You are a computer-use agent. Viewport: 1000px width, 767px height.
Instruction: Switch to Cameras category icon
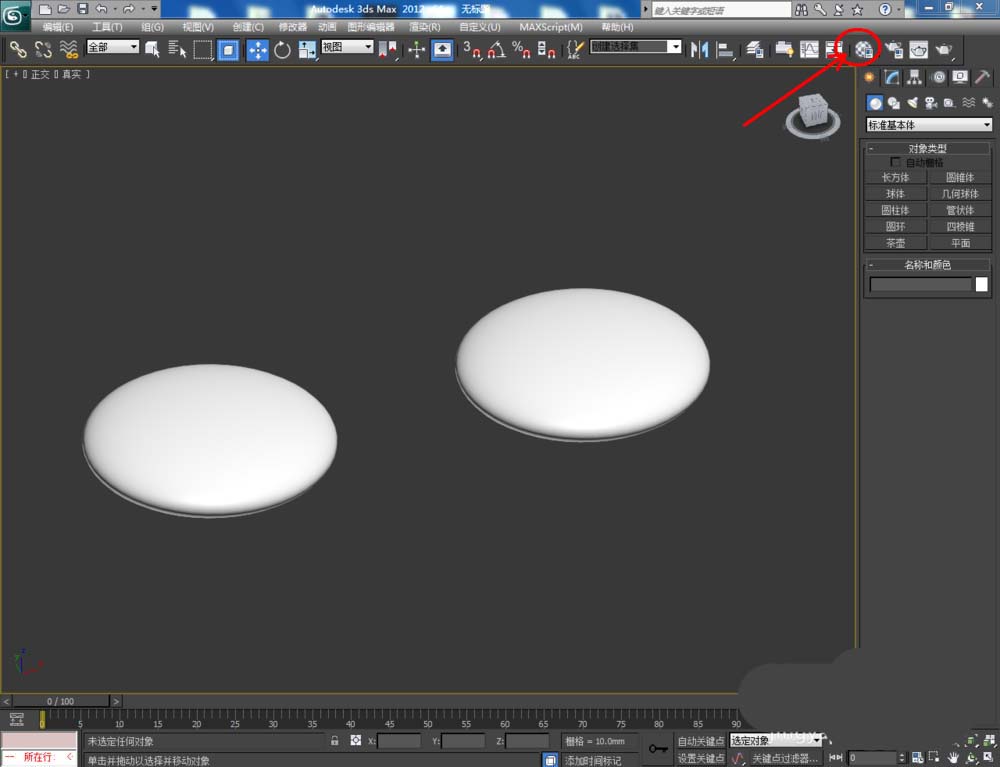930,102
